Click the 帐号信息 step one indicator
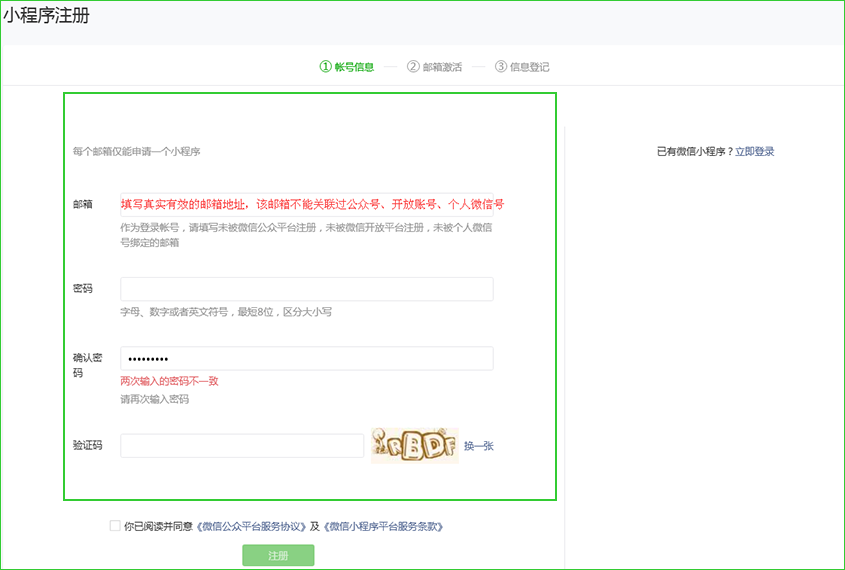Viewport: 845px width, 570px height. click(347, 67)
